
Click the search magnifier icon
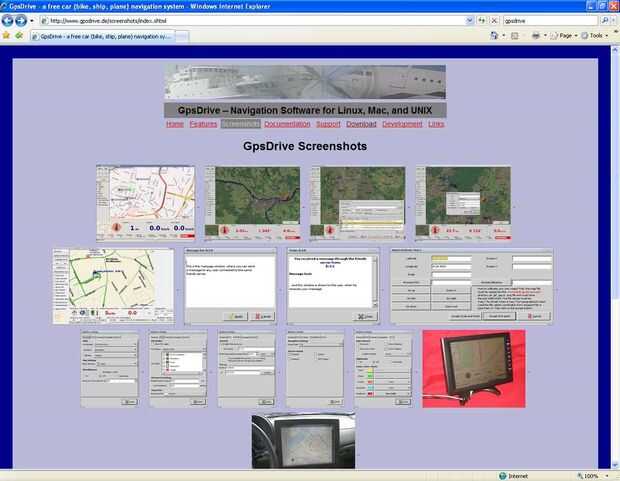click(605, 21)
